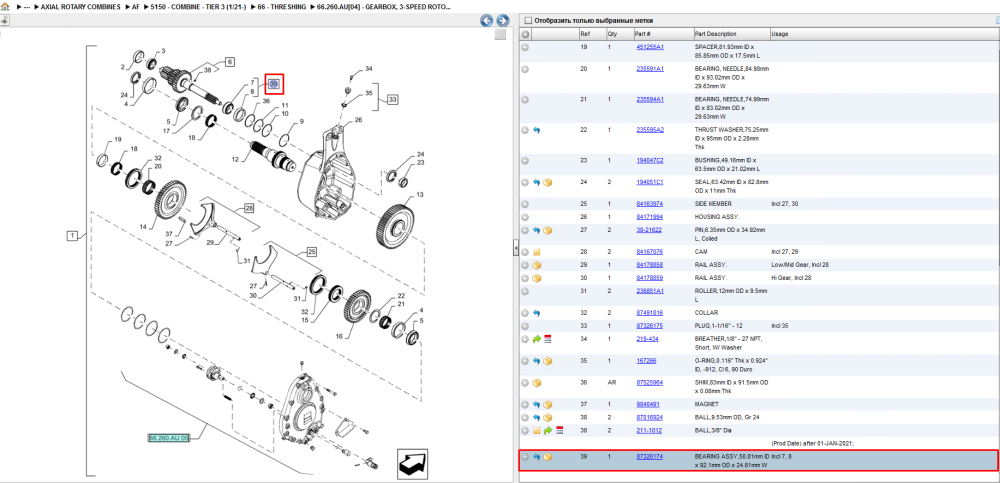Image resolution: width=1000 pixels, height=483 pixels.
Task: Go to next diagram with right arrow
Action: click(503, 21)
